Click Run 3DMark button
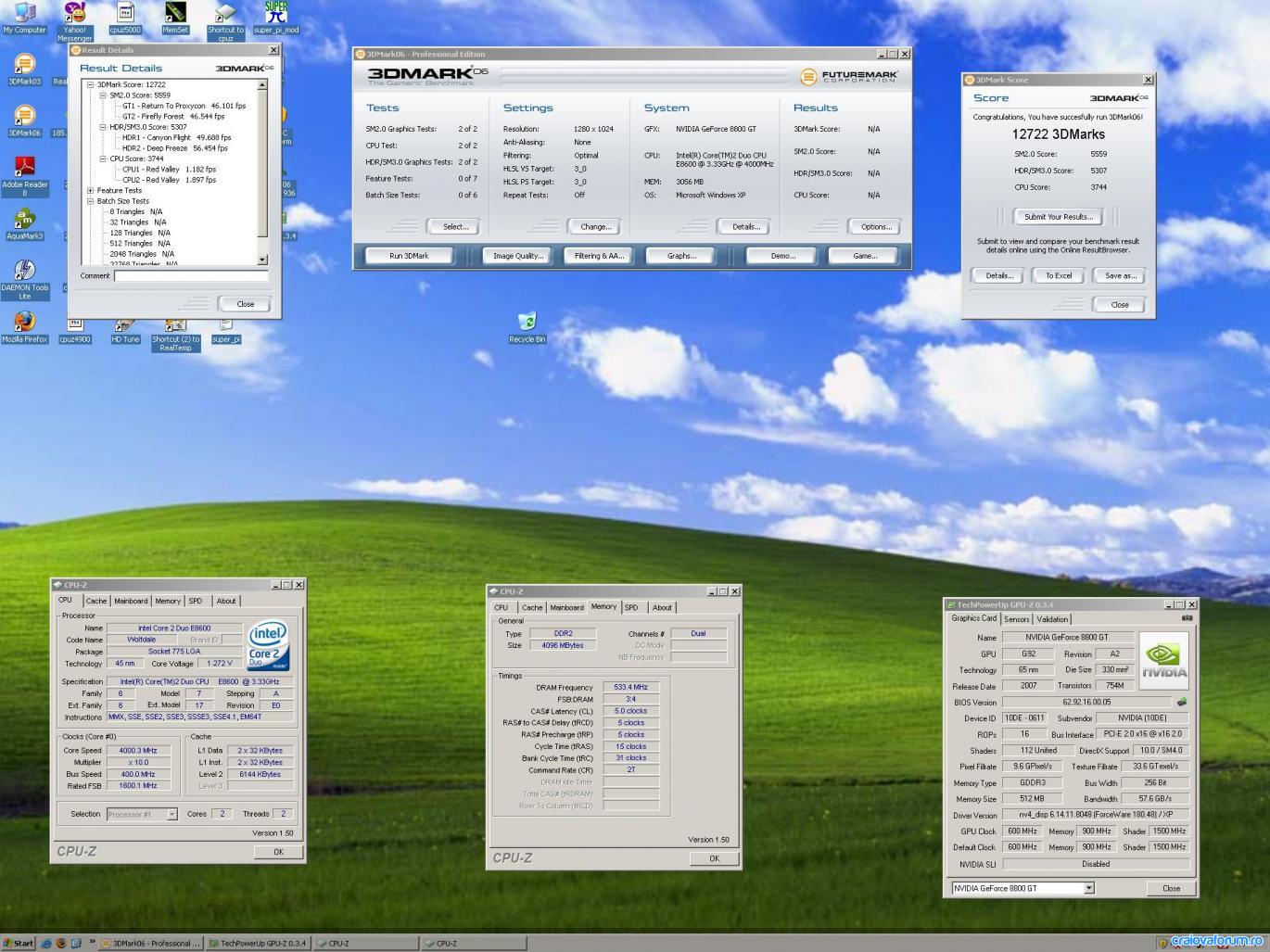The height and width of the screenshot is (952, 1270). coord(409,255)
